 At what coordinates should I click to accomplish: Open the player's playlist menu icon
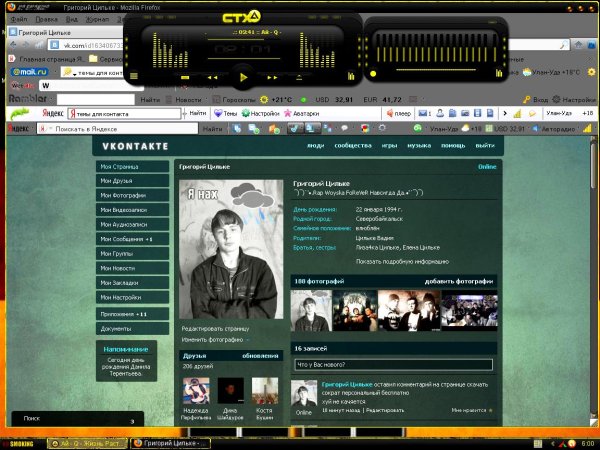[134, 76]
